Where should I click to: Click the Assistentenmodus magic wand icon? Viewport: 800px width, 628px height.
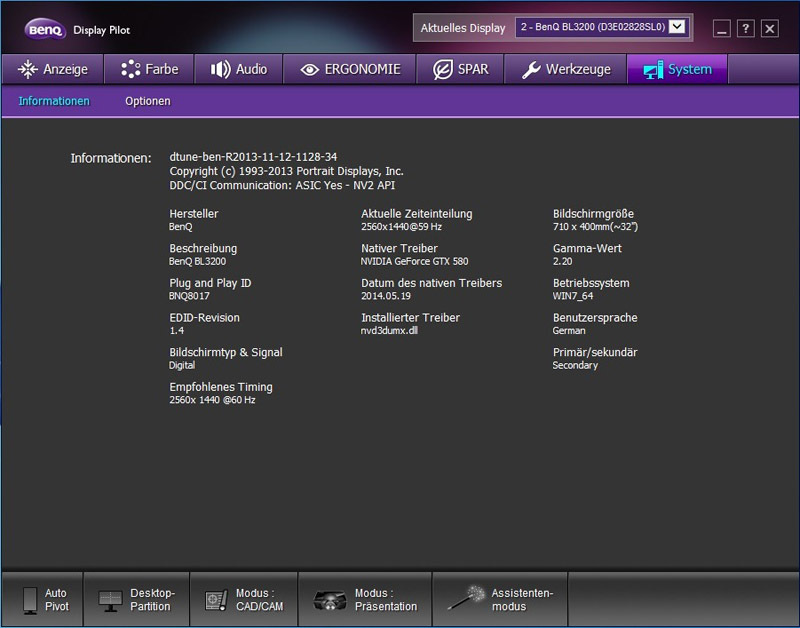(466, 597)
